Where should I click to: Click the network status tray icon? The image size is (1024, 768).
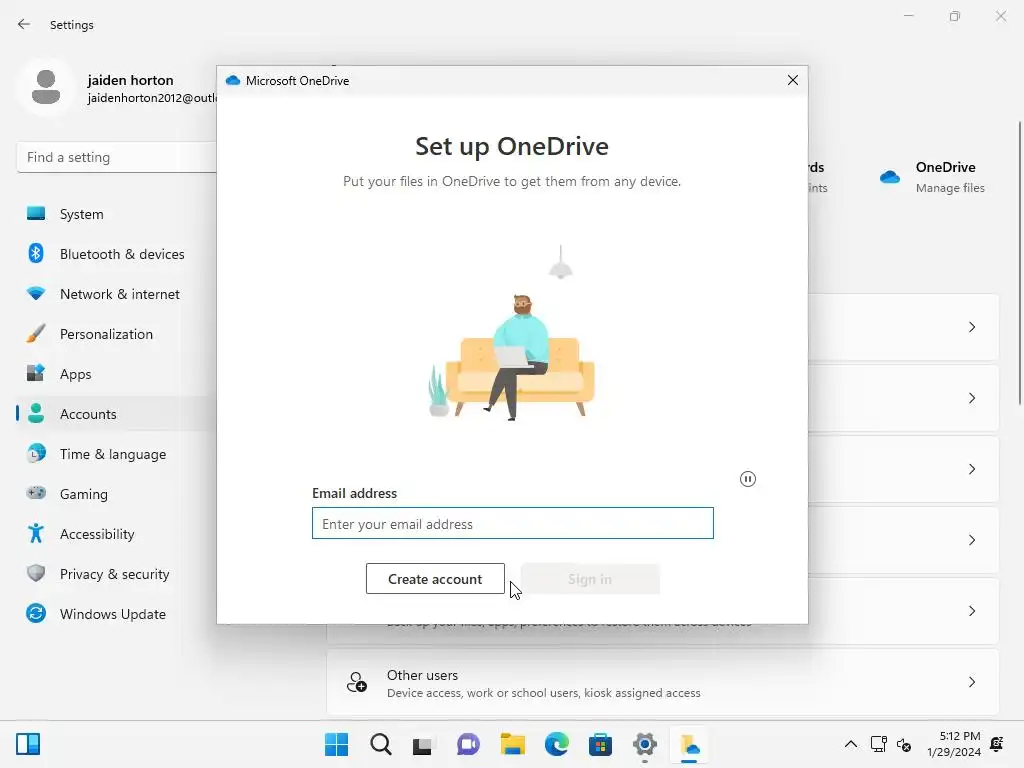coord(878,744)
